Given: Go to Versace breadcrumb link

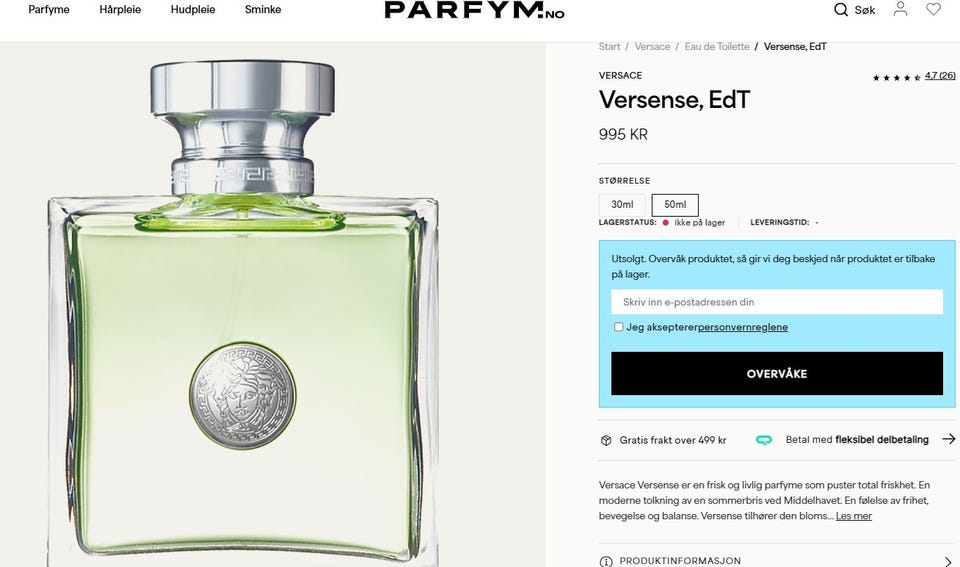Looking at the screenshot, I should (652, 47).
